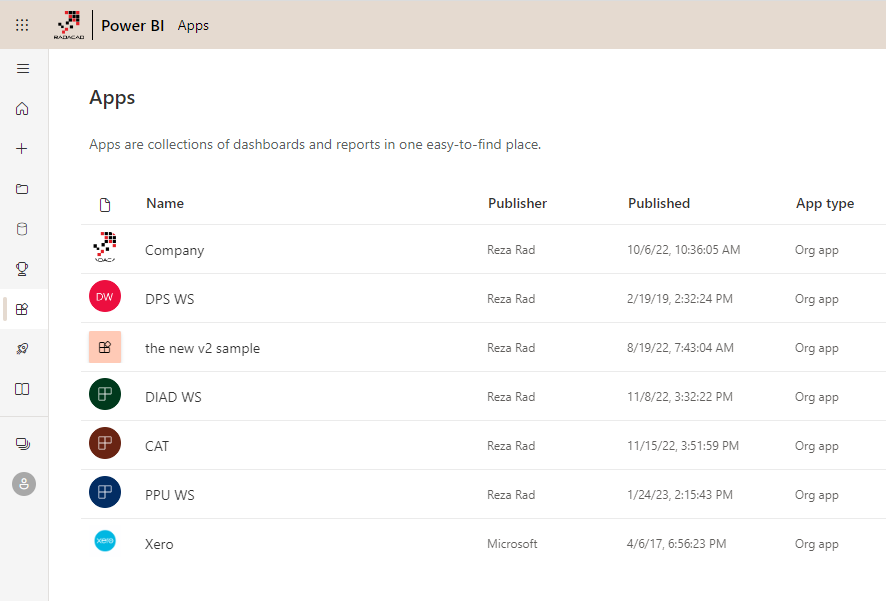Viewport: 886px width, 601px height.
Task: Open the DPS WS app
Action: coord(172,299)
